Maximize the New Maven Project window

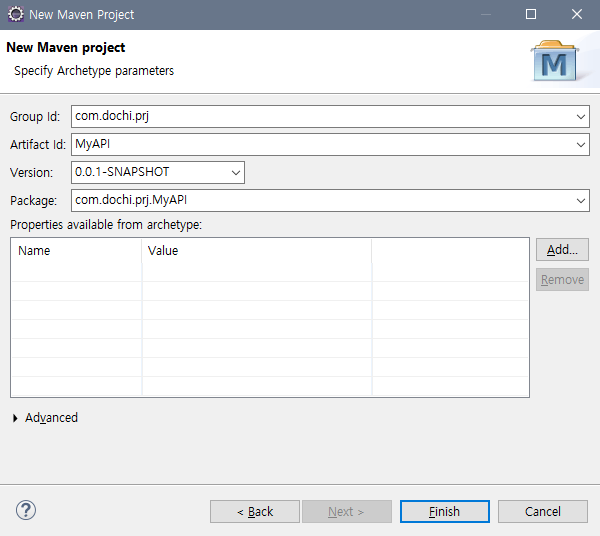point(531,15)
